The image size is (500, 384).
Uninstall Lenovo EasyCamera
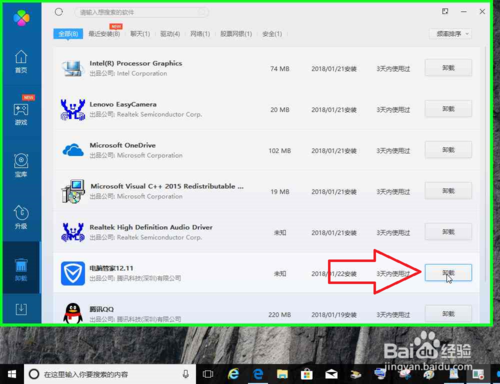coord(448,109)
